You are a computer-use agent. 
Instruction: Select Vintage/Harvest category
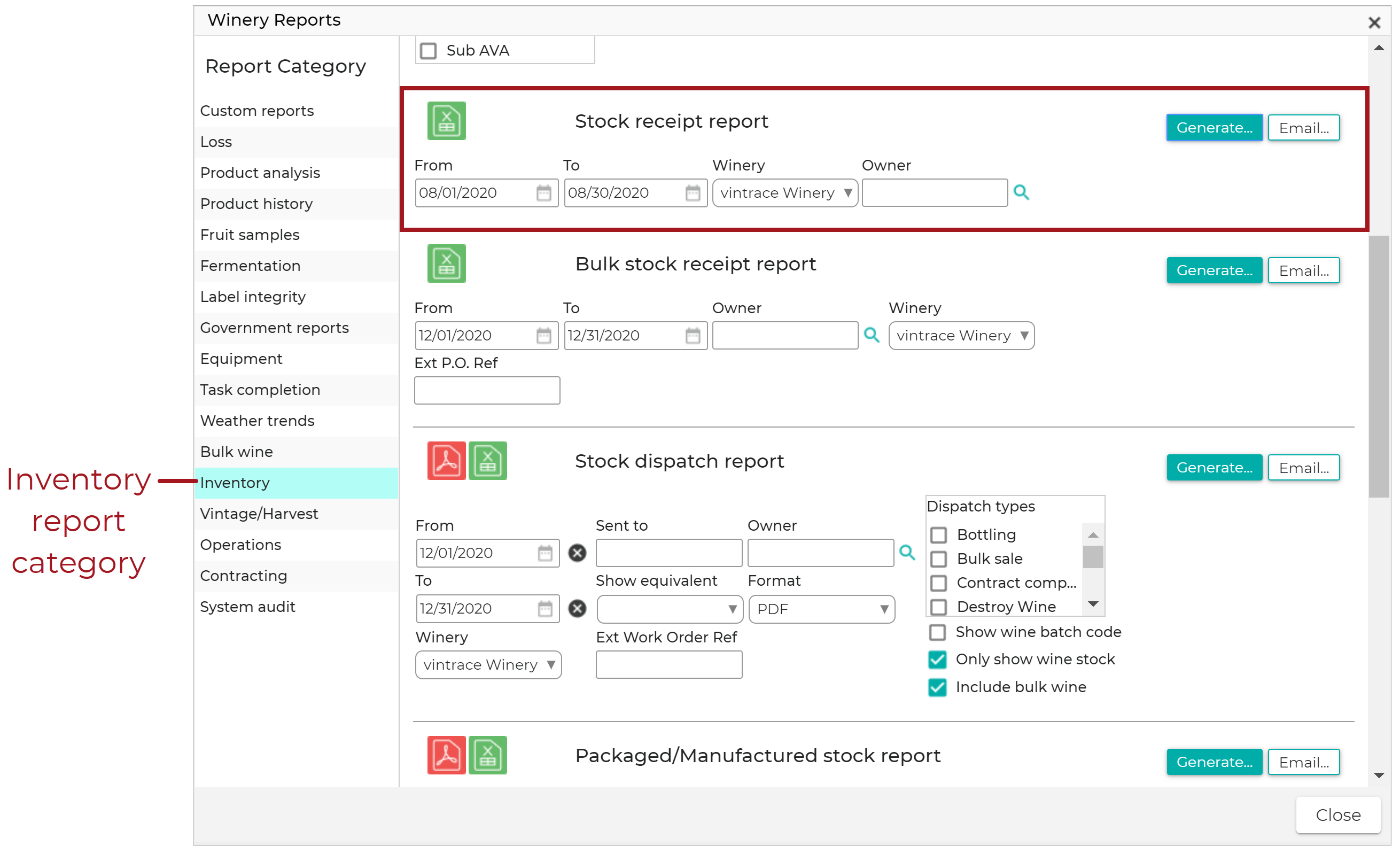click(297, 514)
